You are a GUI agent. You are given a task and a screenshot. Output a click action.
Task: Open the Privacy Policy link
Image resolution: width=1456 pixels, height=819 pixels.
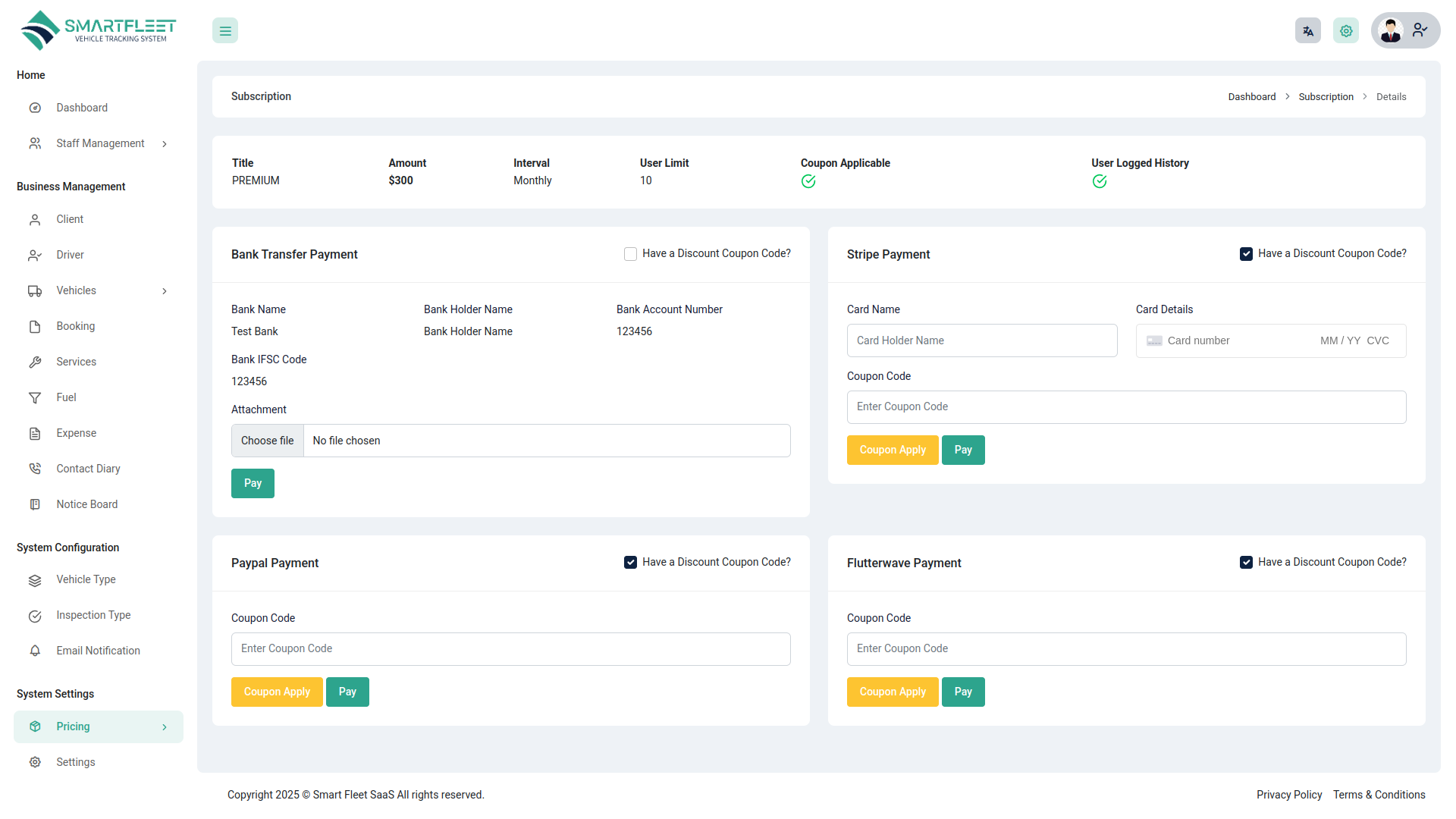click(1288, 795)
